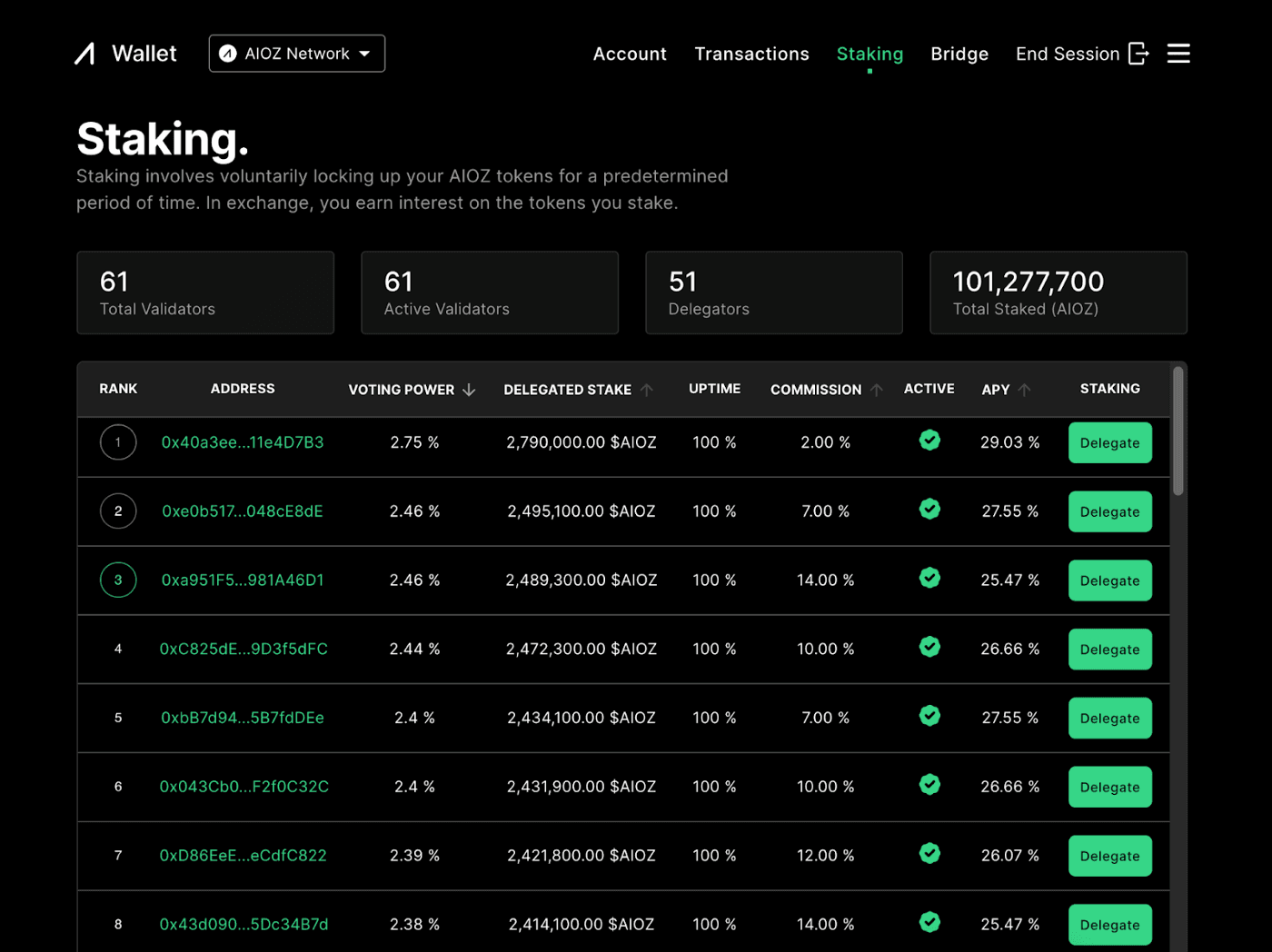Image resolution: width=1272 pixels, height=952 pixels.
Task: Delegate to validator 0x43d090...5Dc34B7d
Action: pyautogui.click(x=1110, y=925)
